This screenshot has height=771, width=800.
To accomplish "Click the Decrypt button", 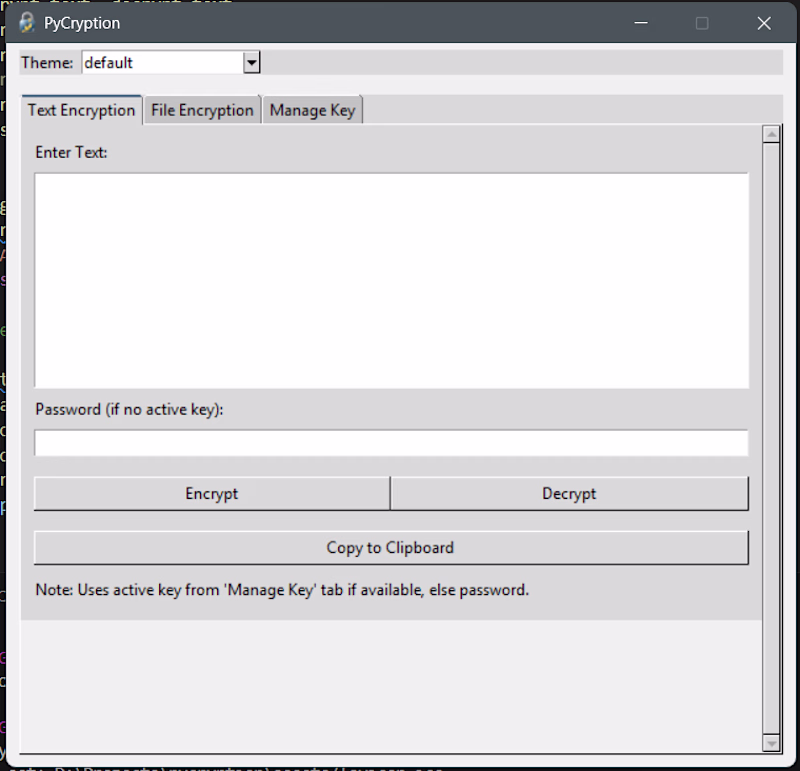I will 569,493.
